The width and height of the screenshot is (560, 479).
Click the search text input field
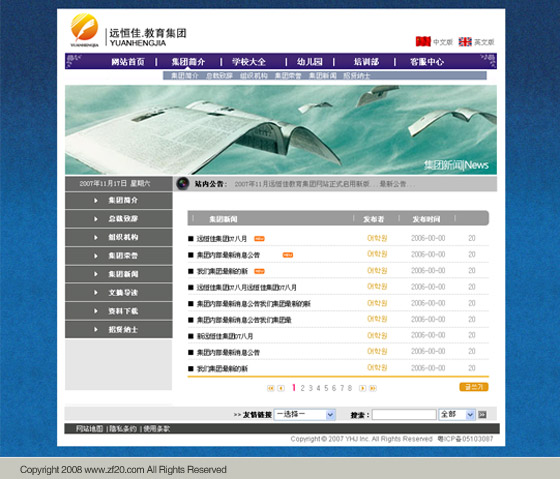coord(404,415)
